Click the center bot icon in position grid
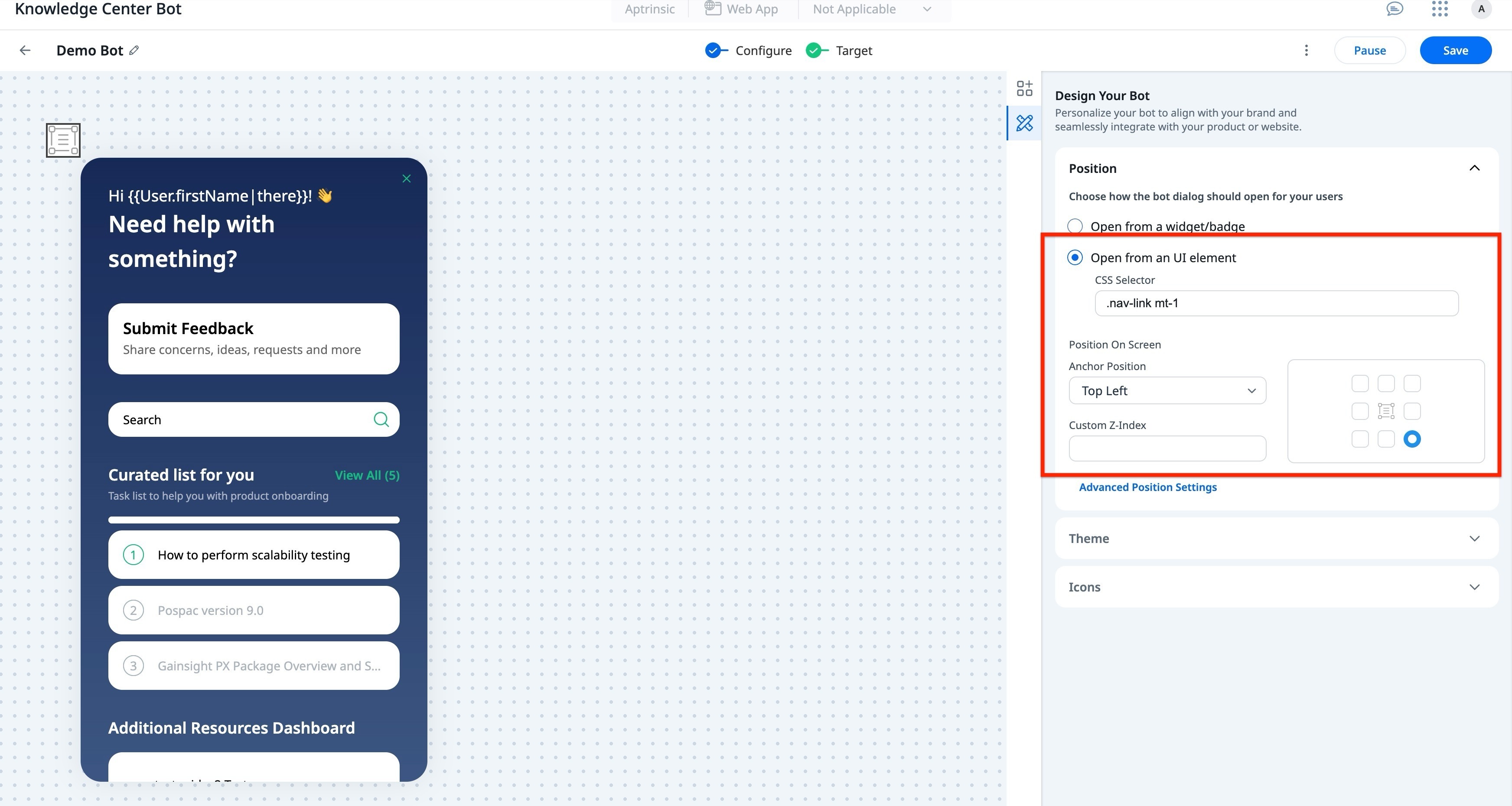 point(1386,411)
